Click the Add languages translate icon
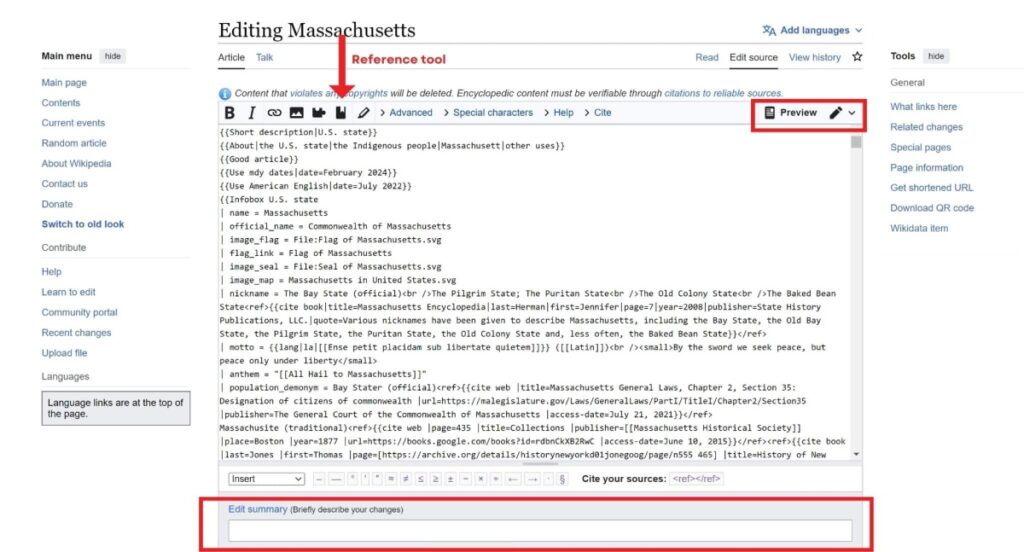Viewport: 1024px width, 552px height. [769, 31]
